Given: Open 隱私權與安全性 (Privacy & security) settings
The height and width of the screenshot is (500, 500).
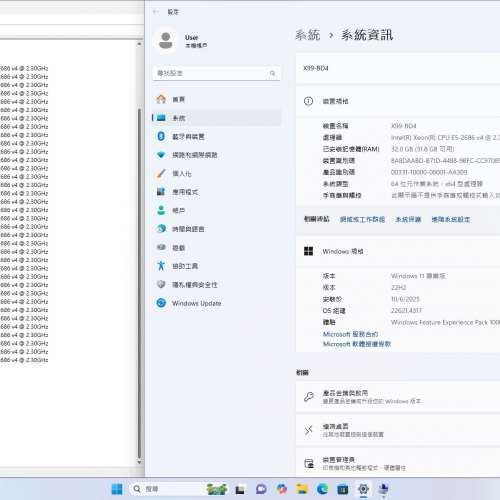Looking at the screenshot, I should click(217, 284).
